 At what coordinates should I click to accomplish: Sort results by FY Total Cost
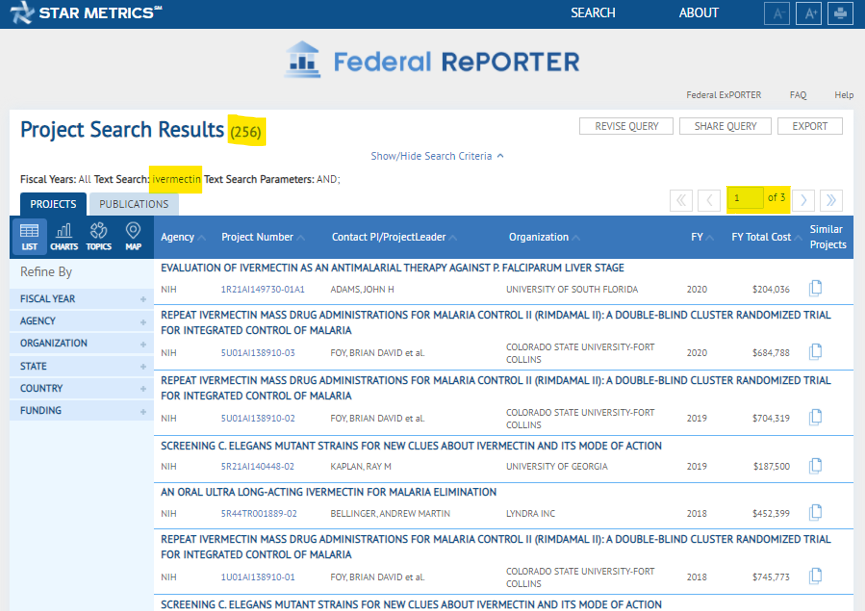click(x=766, y=237)
